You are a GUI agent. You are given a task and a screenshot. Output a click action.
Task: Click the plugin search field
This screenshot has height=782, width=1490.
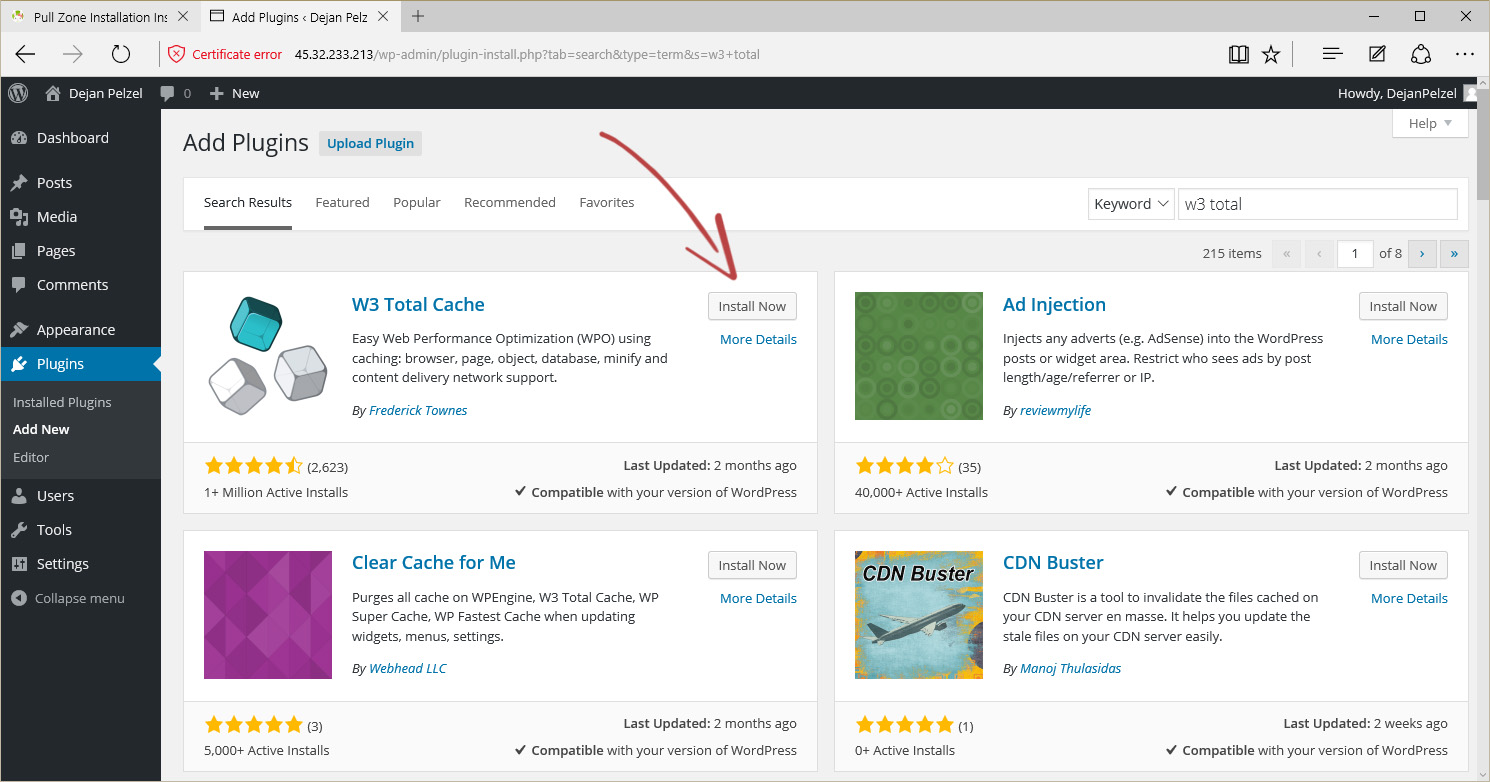1318,204
